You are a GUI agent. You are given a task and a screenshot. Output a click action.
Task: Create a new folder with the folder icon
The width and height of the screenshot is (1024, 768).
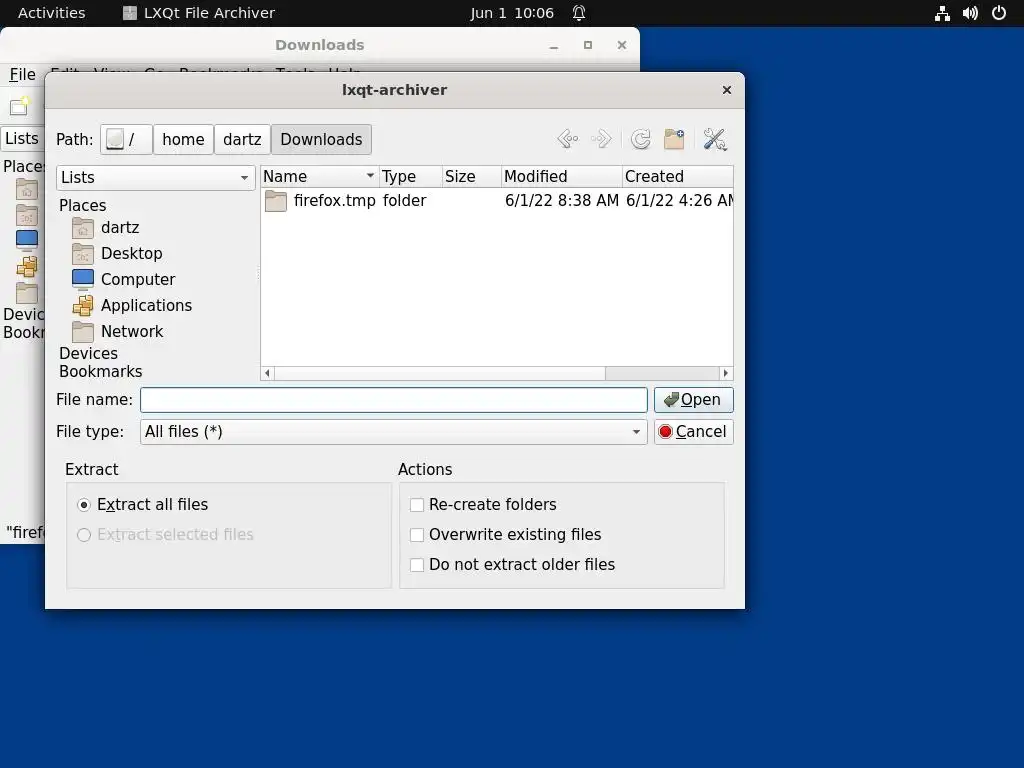[674, 139]
